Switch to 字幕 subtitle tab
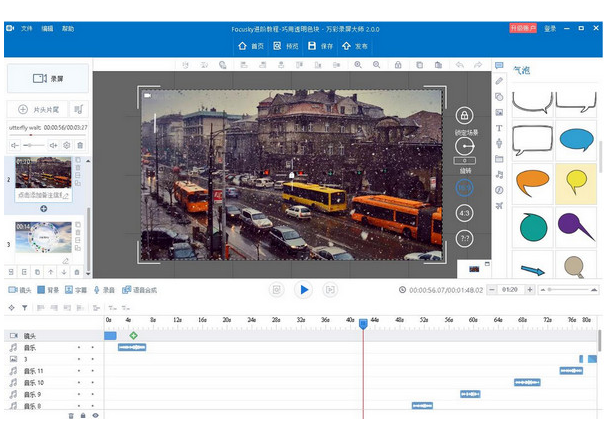 click(x=76, y=290)
